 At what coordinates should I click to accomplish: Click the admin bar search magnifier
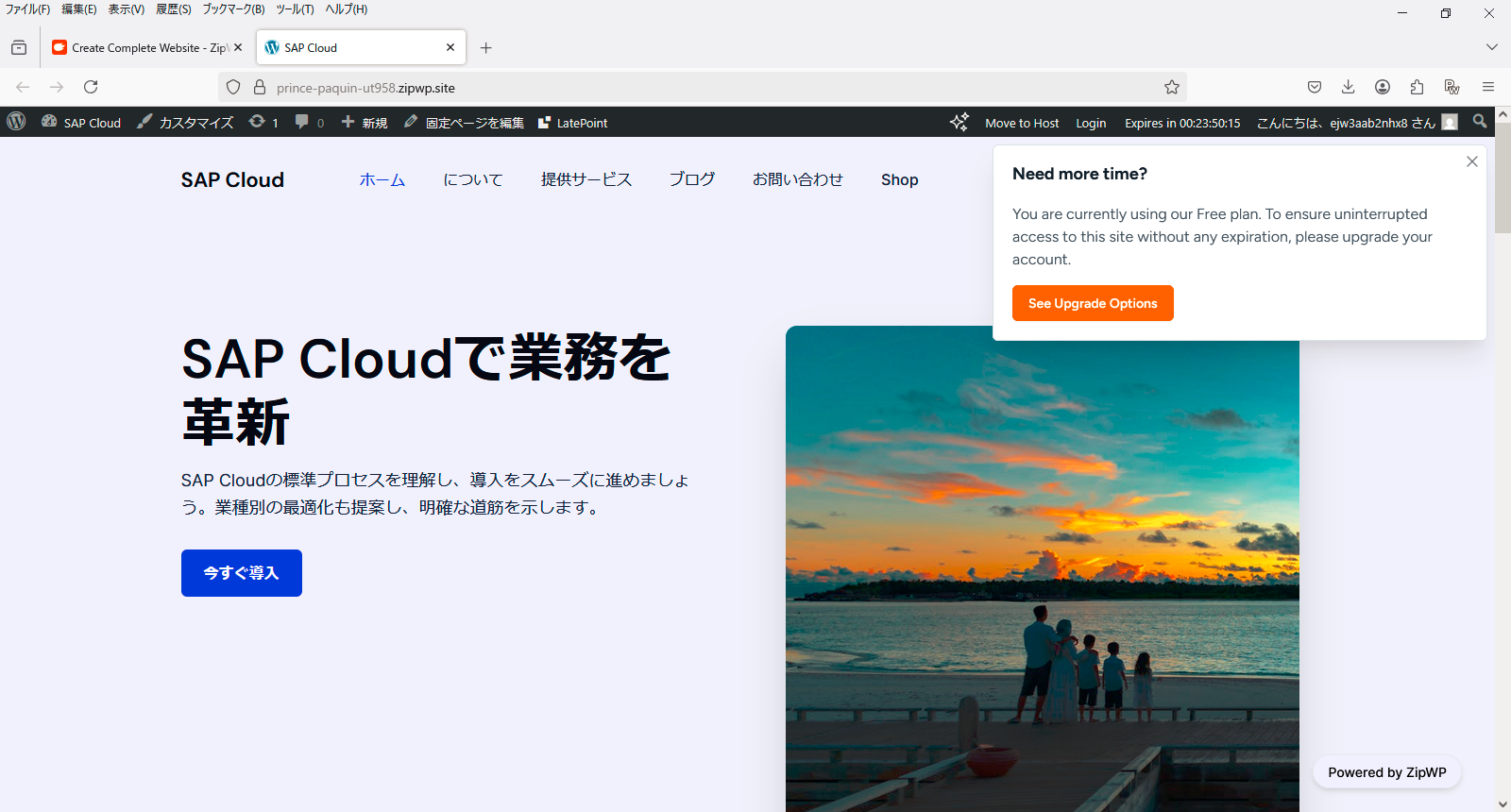(1480, 122)
